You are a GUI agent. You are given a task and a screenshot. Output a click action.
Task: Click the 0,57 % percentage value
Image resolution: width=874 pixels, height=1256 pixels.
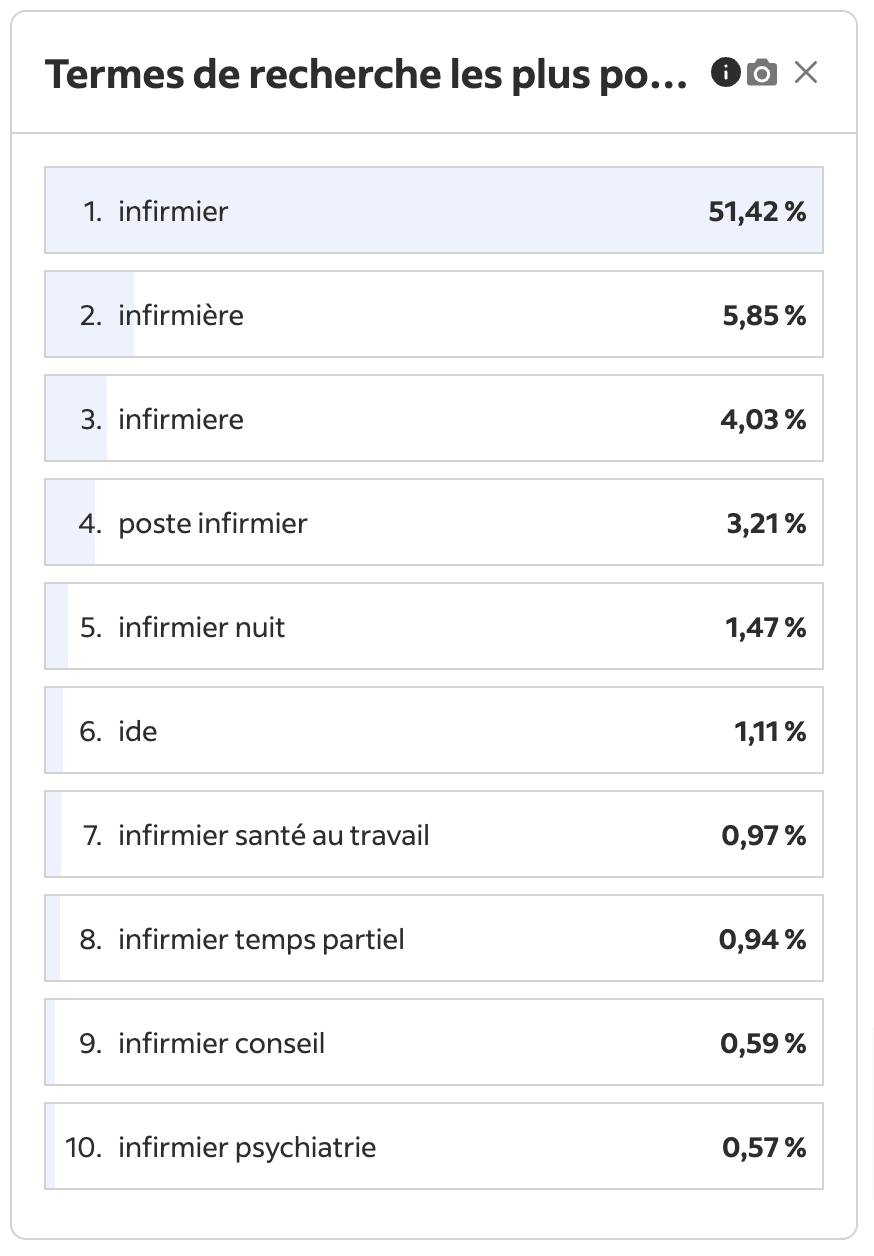click(x=764, y=1147)
